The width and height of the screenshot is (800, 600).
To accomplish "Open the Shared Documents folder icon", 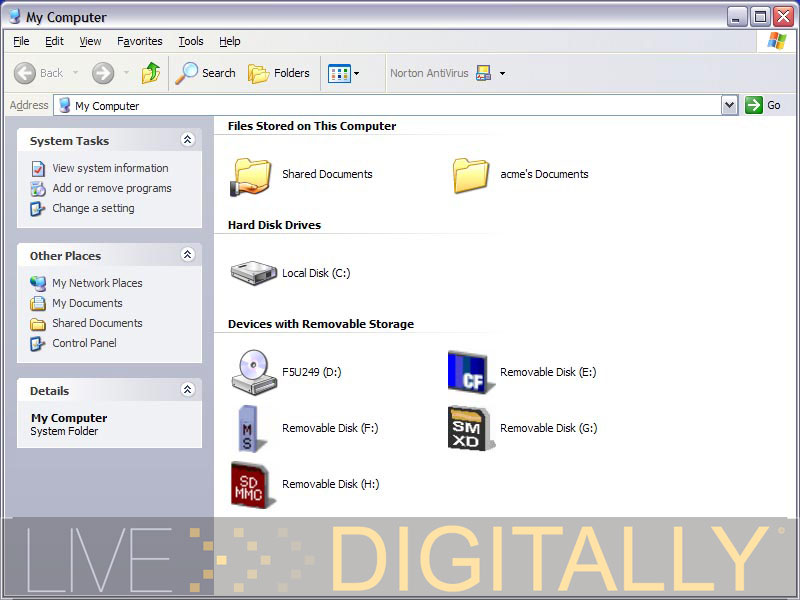I will tap(252, 175).
